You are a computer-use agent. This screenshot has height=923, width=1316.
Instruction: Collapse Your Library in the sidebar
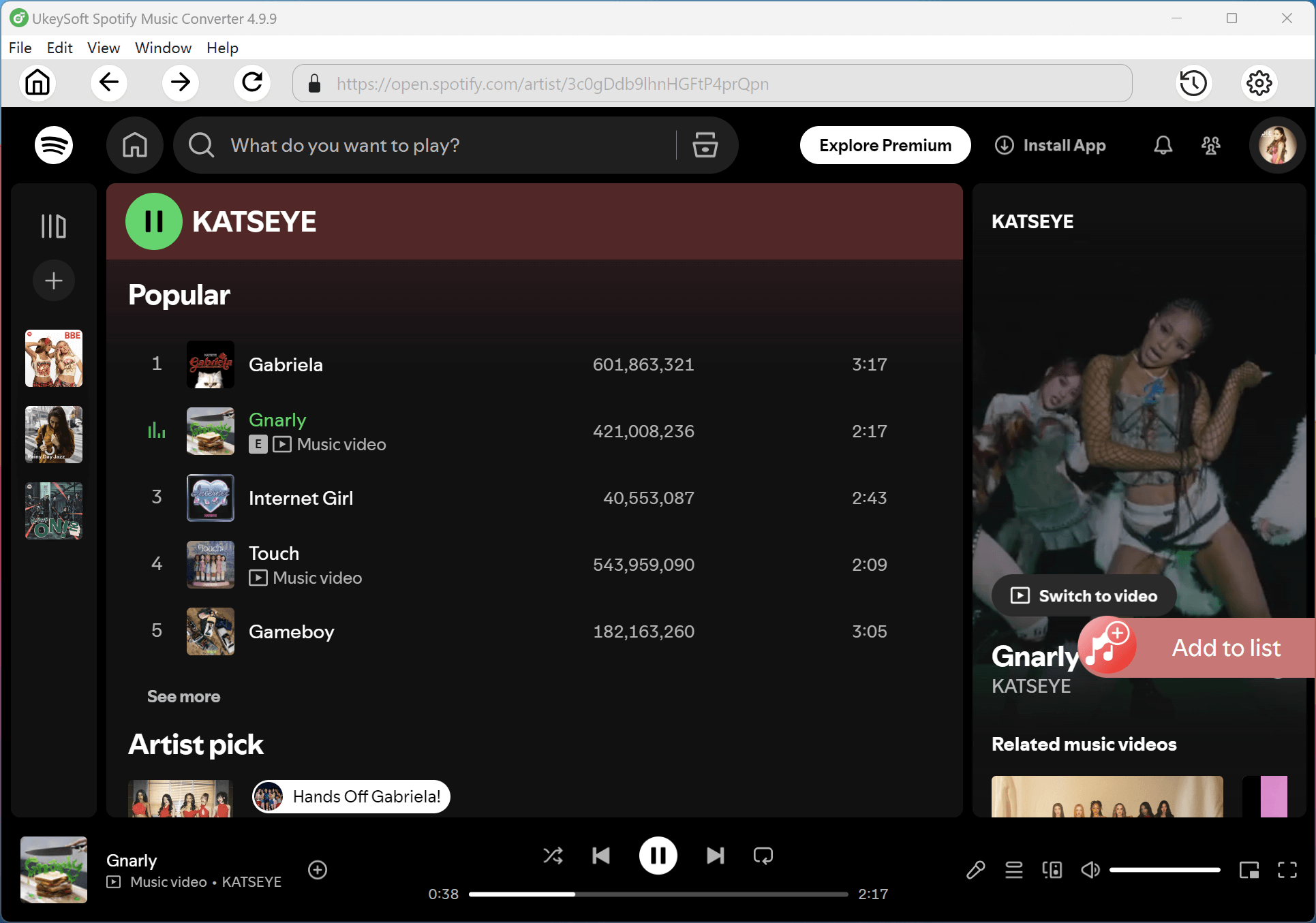[53, 225]
